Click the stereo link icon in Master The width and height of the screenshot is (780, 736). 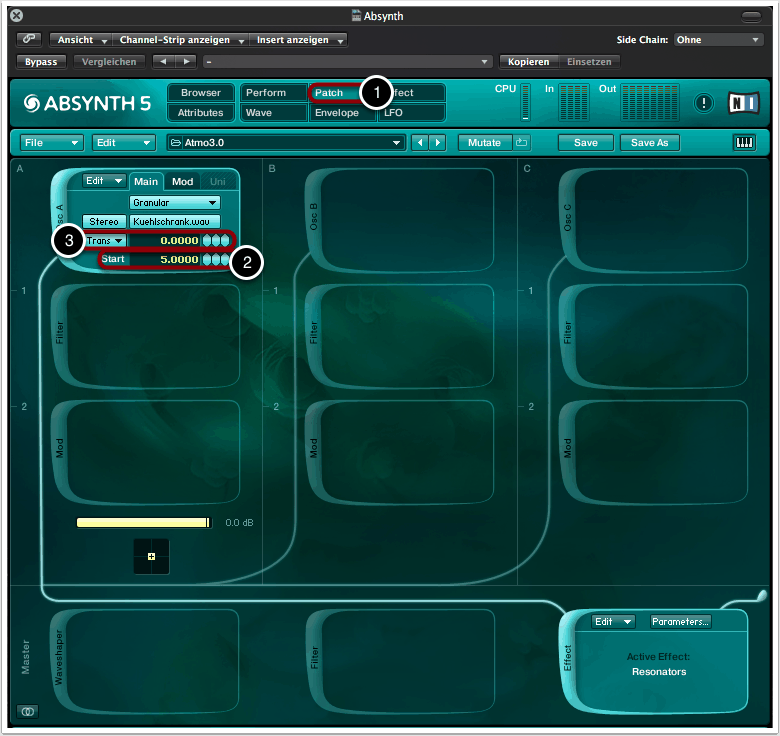[28, 711]
